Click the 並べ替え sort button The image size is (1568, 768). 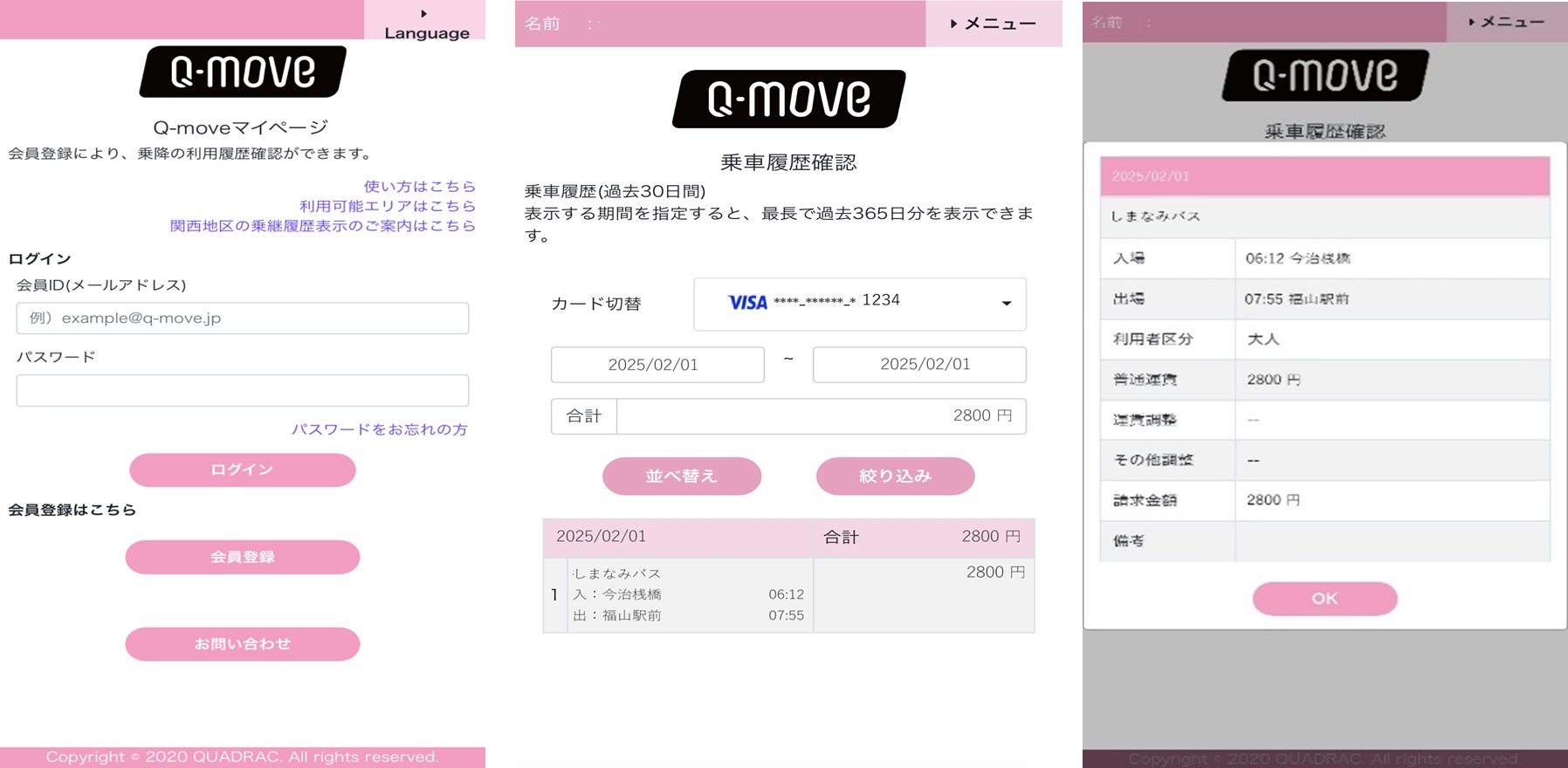[x=682, y=477]
